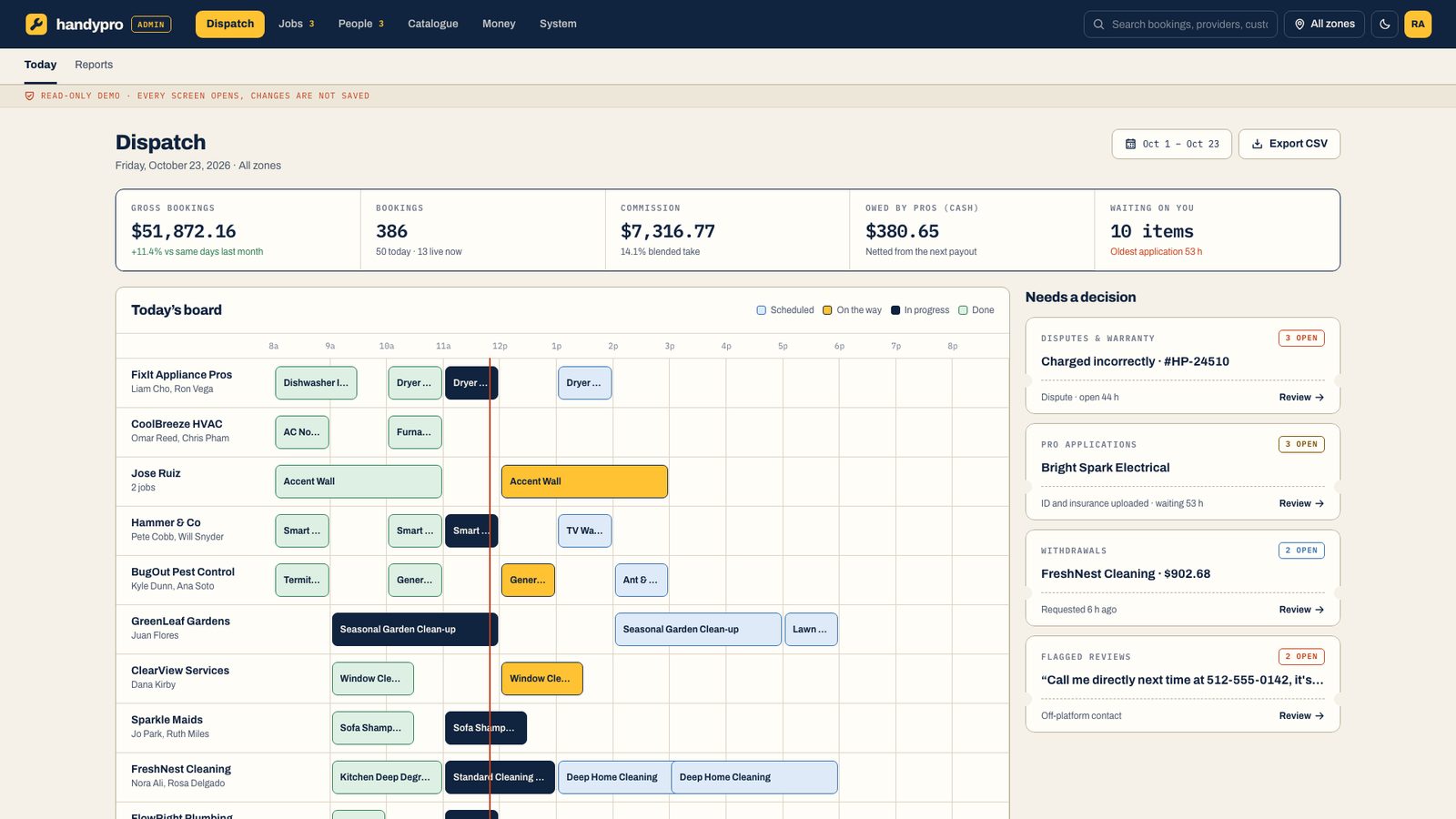Select the Today tab
The image size is (1456, 819).
click(x=40, y=65)
